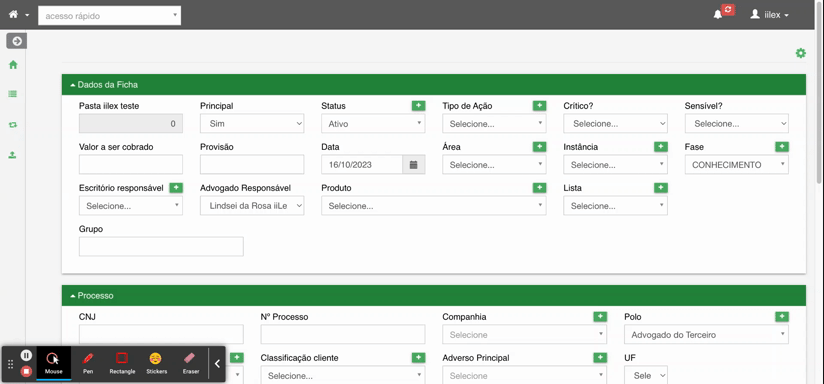Open the acesso rápido dropdown

(109, 16)
